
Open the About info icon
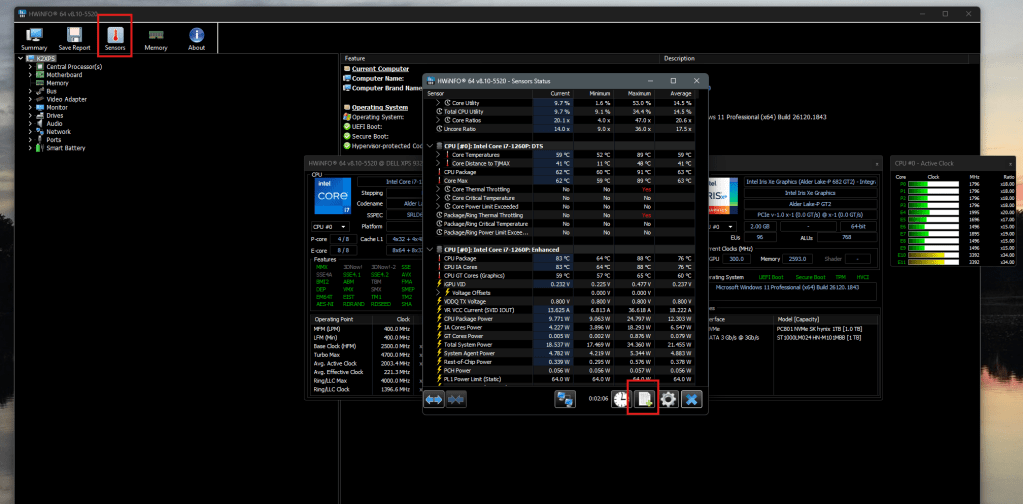[197, 37]
